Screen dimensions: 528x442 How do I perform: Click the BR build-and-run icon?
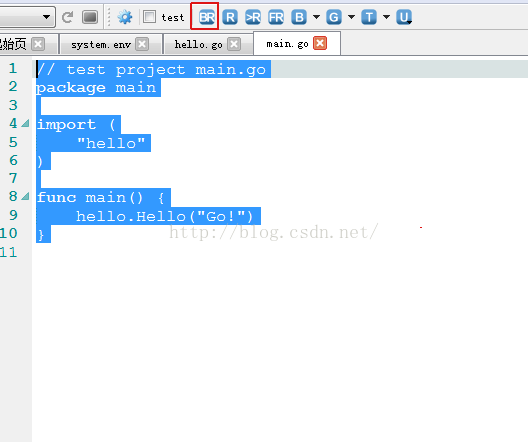pyautogui.click(x=206, y=17)
